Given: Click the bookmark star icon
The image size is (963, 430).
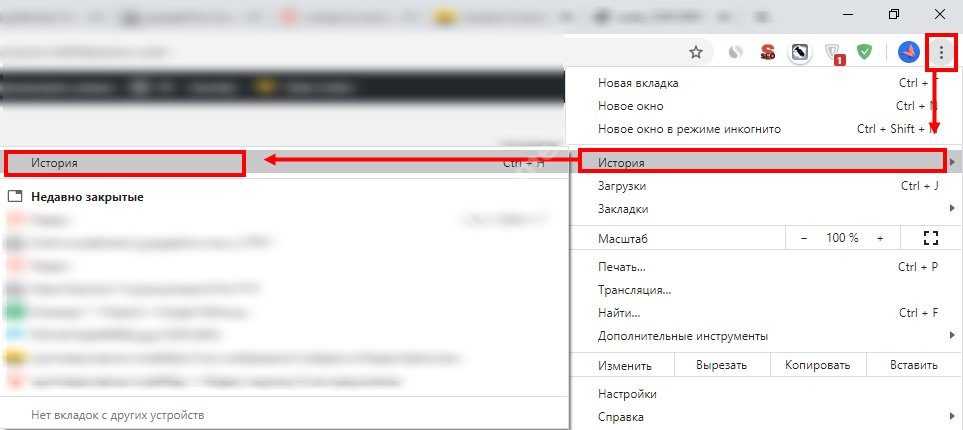Looking at the screenshot, I should (x=696, y=52).
